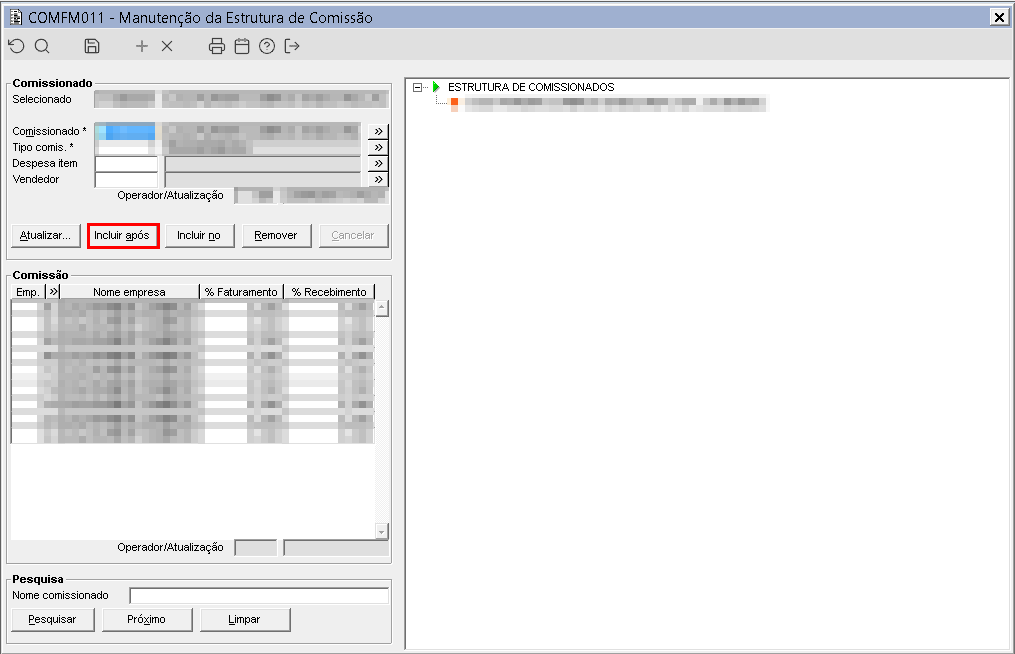Select the Nome empresa column header
This screenshot has width=1015, height=654.
pos(129,292)
